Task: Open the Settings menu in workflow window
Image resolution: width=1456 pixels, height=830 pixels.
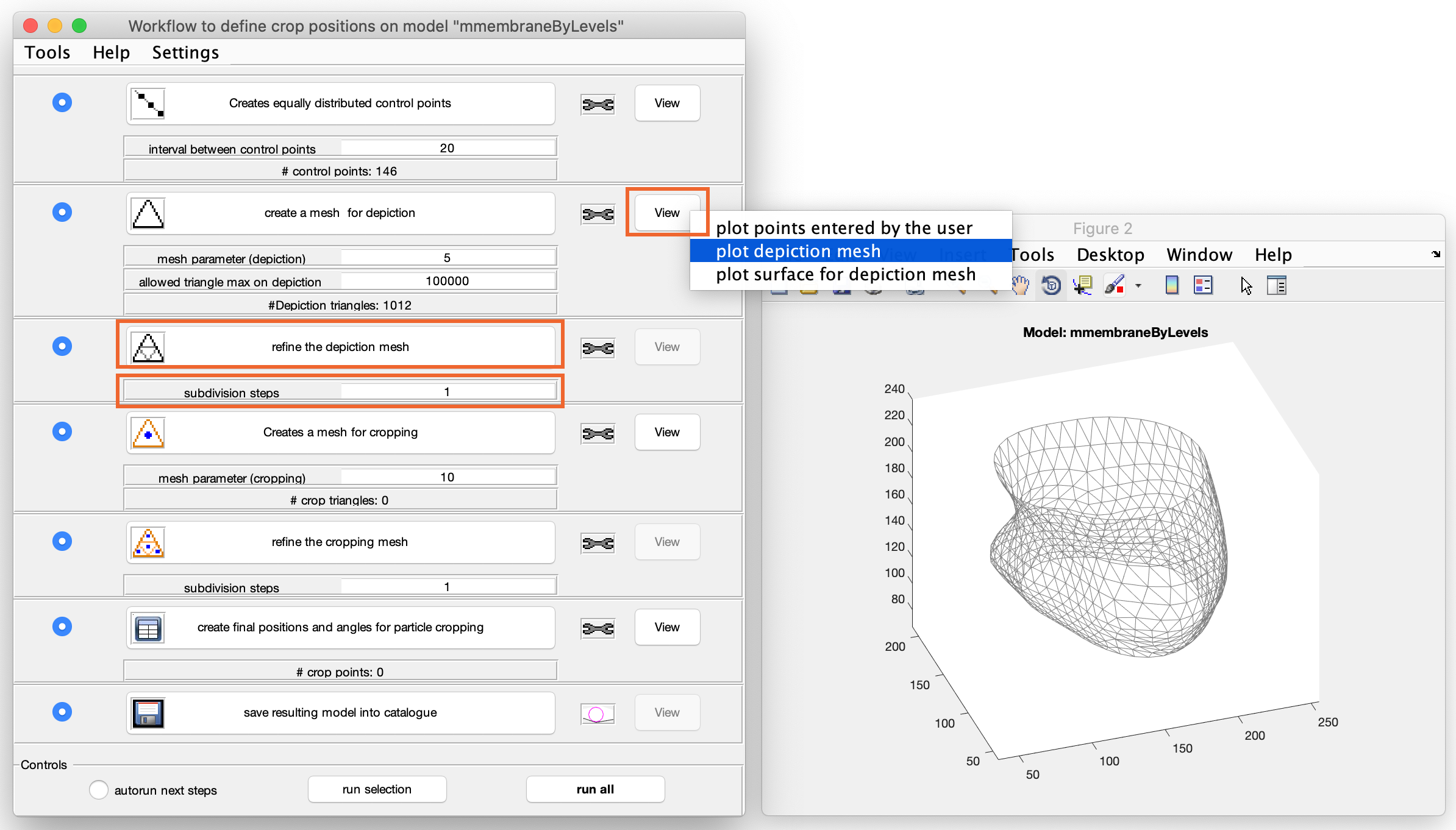Action: pyautogui.click(x=185, y=52)
